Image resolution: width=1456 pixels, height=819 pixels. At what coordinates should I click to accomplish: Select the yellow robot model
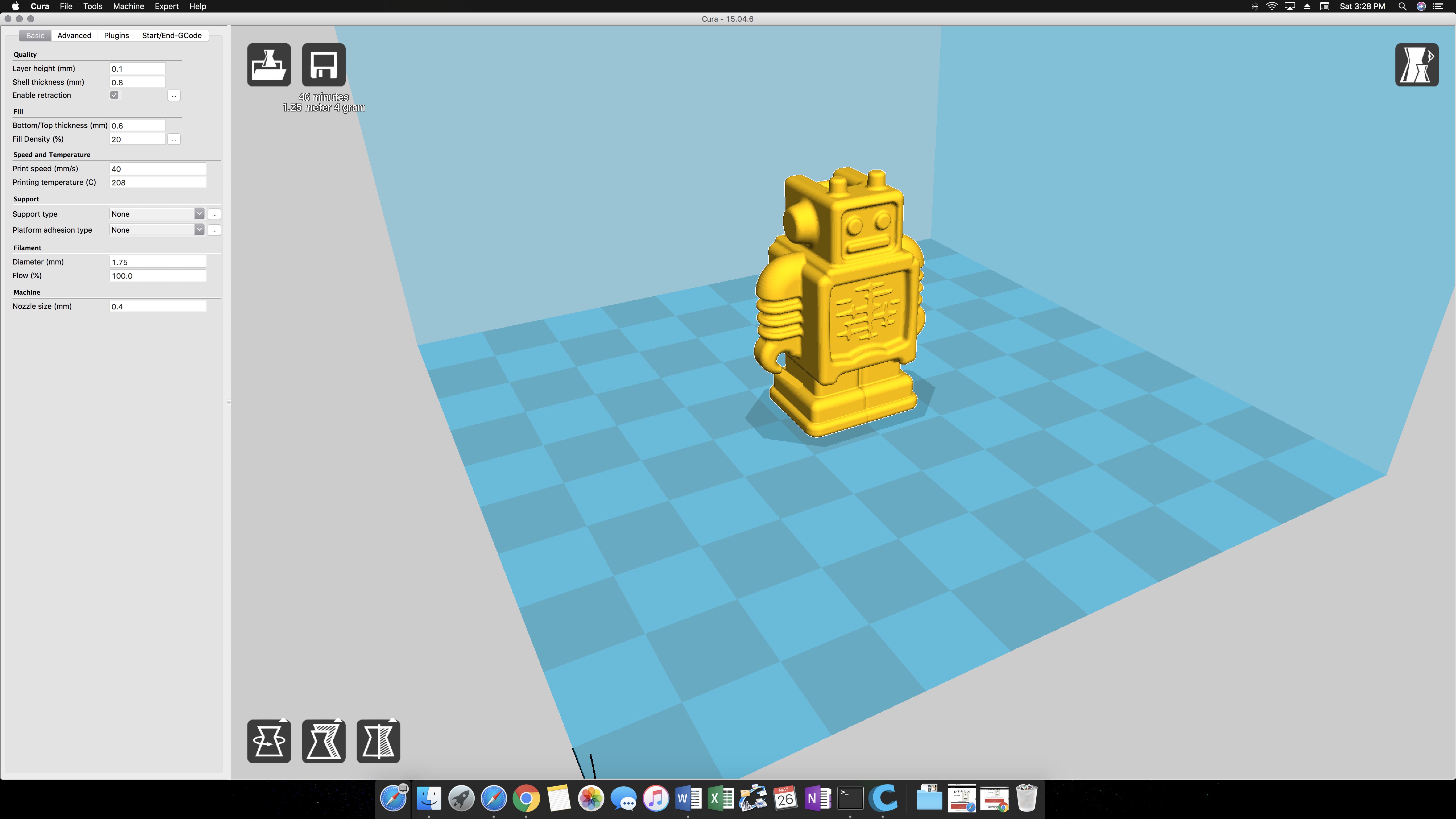[x=841, y=302]
